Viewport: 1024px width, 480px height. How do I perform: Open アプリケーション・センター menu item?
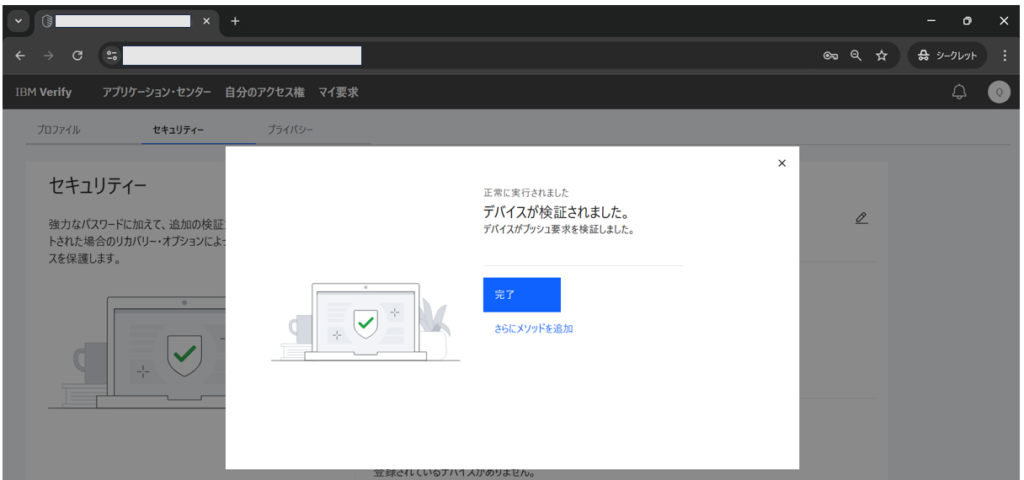157,93
